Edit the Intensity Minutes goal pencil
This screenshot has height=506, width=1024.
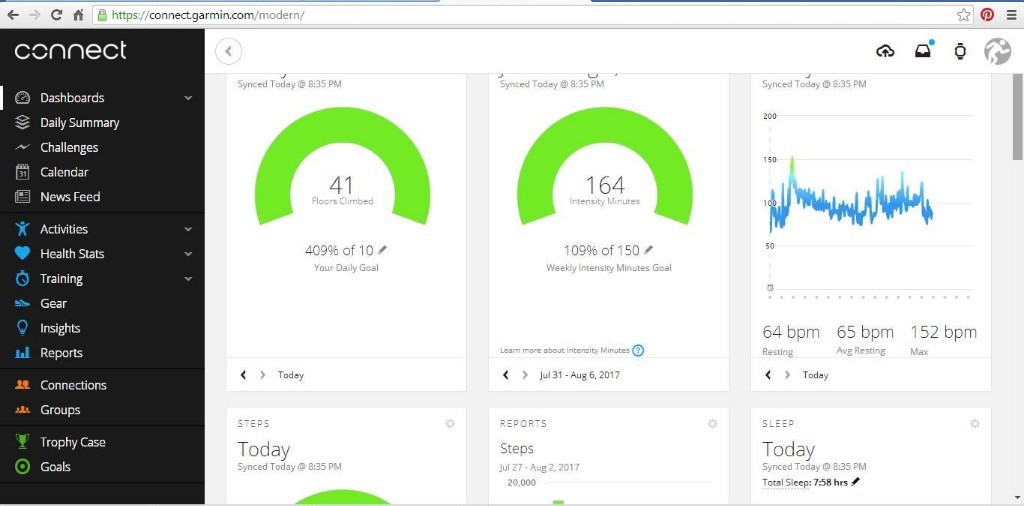[x=648, y=249]
